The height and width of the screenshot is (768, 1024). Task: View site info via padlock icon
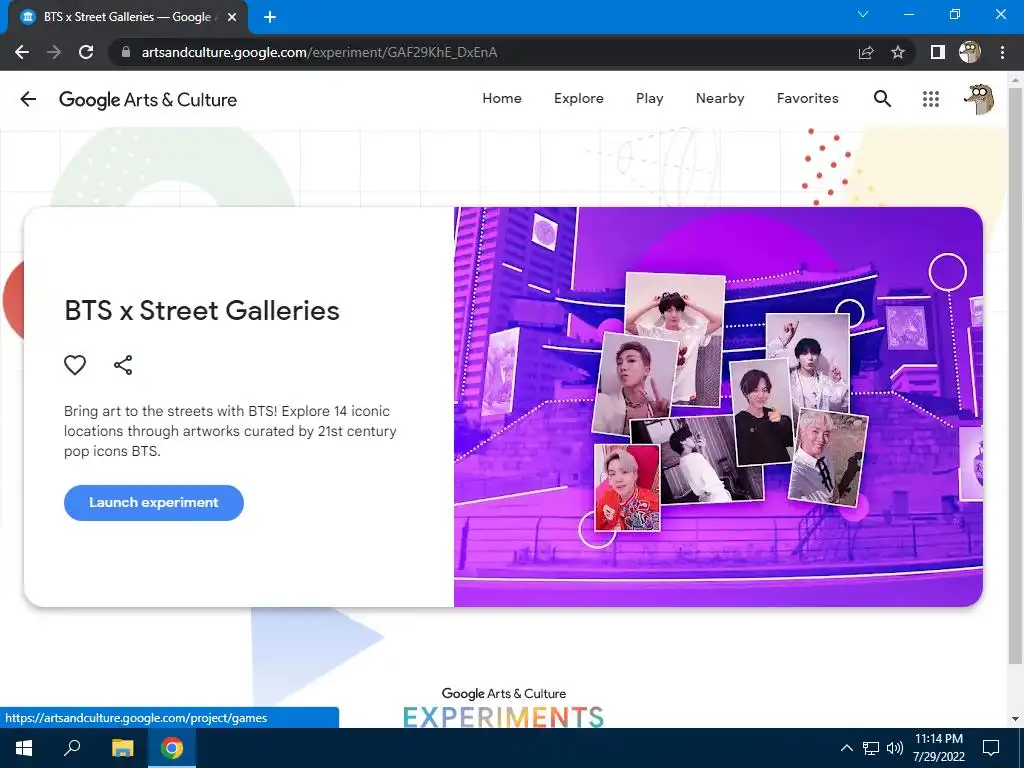point(126,52)
